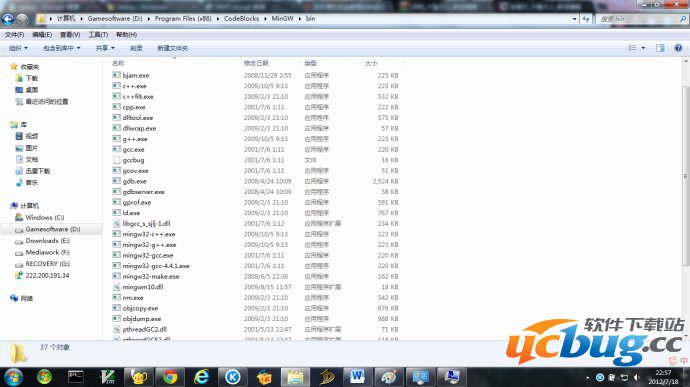Click the 音乐 music library icon
The height and width of the screenshot is (387, 690).
[x=19, y=182]
